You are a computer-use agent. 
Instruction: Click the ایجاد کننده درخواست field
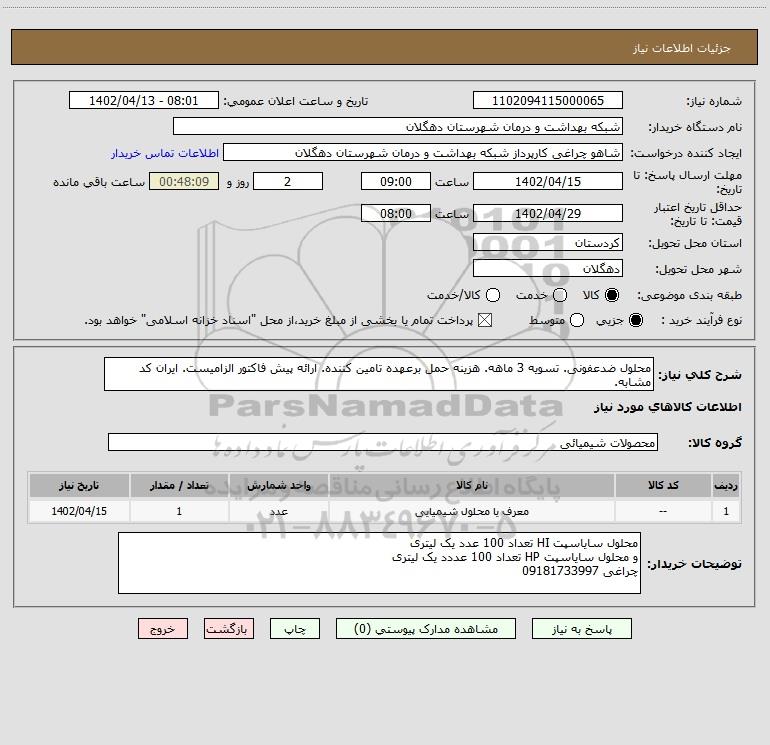[423, 153]
